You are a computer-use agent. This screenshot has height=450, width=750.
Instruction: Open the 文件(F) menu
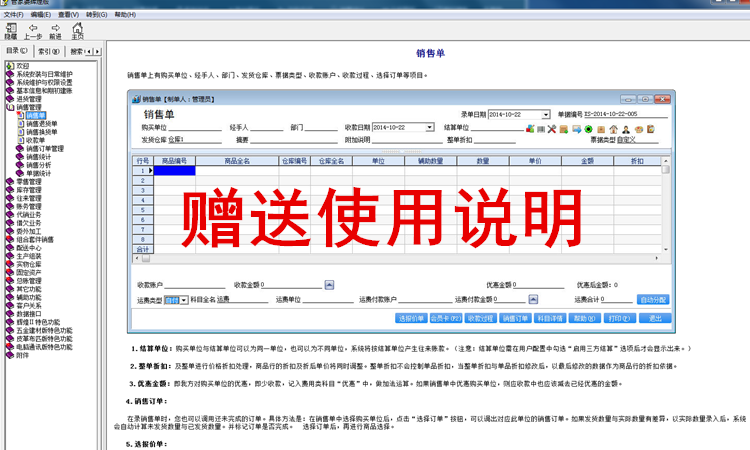click(x=15, y=16)
